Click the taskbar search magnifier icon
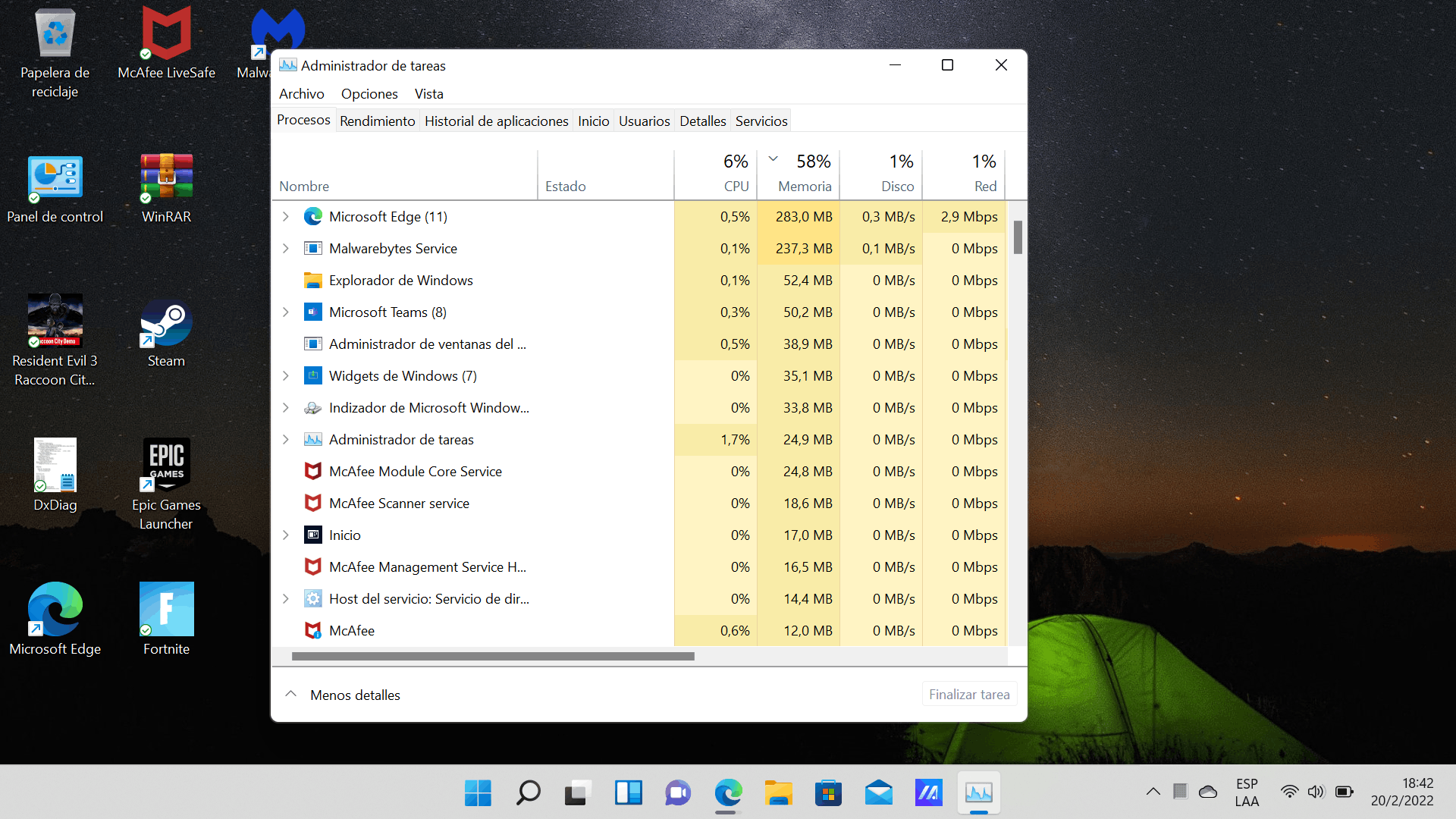This screenshot has width=1456, height=819. point(528,793)
